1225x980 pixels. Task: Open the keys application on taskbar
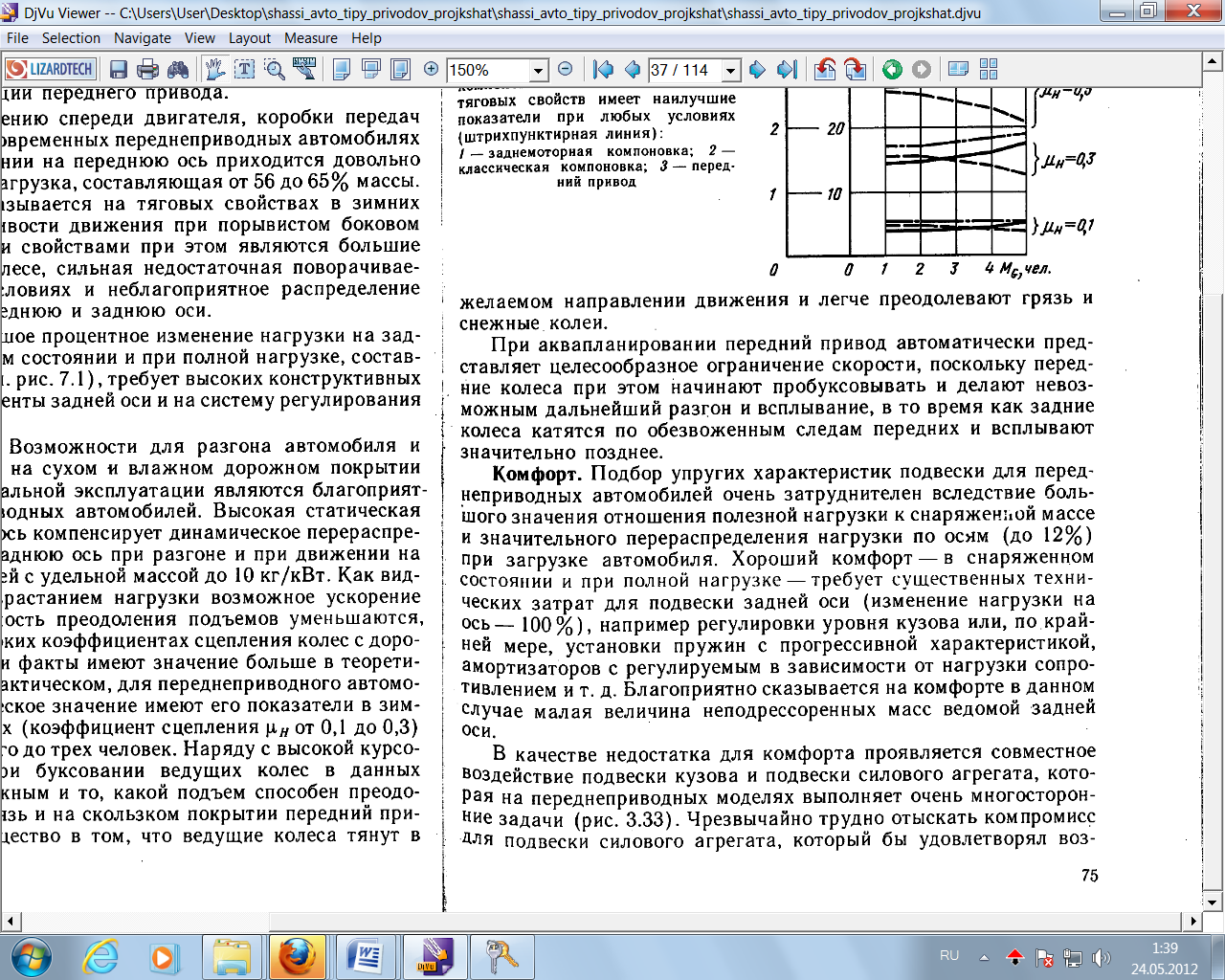tap(501, 956)
